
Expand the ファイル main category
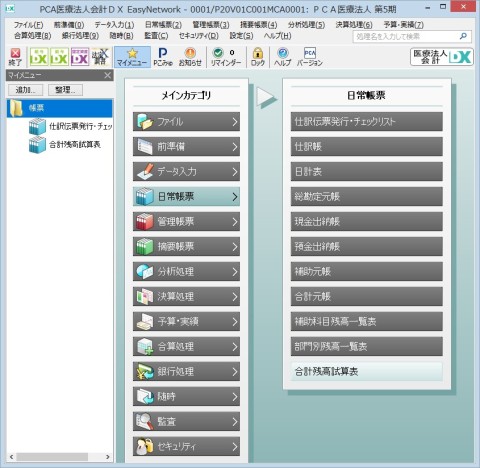(x=186, y=122)
